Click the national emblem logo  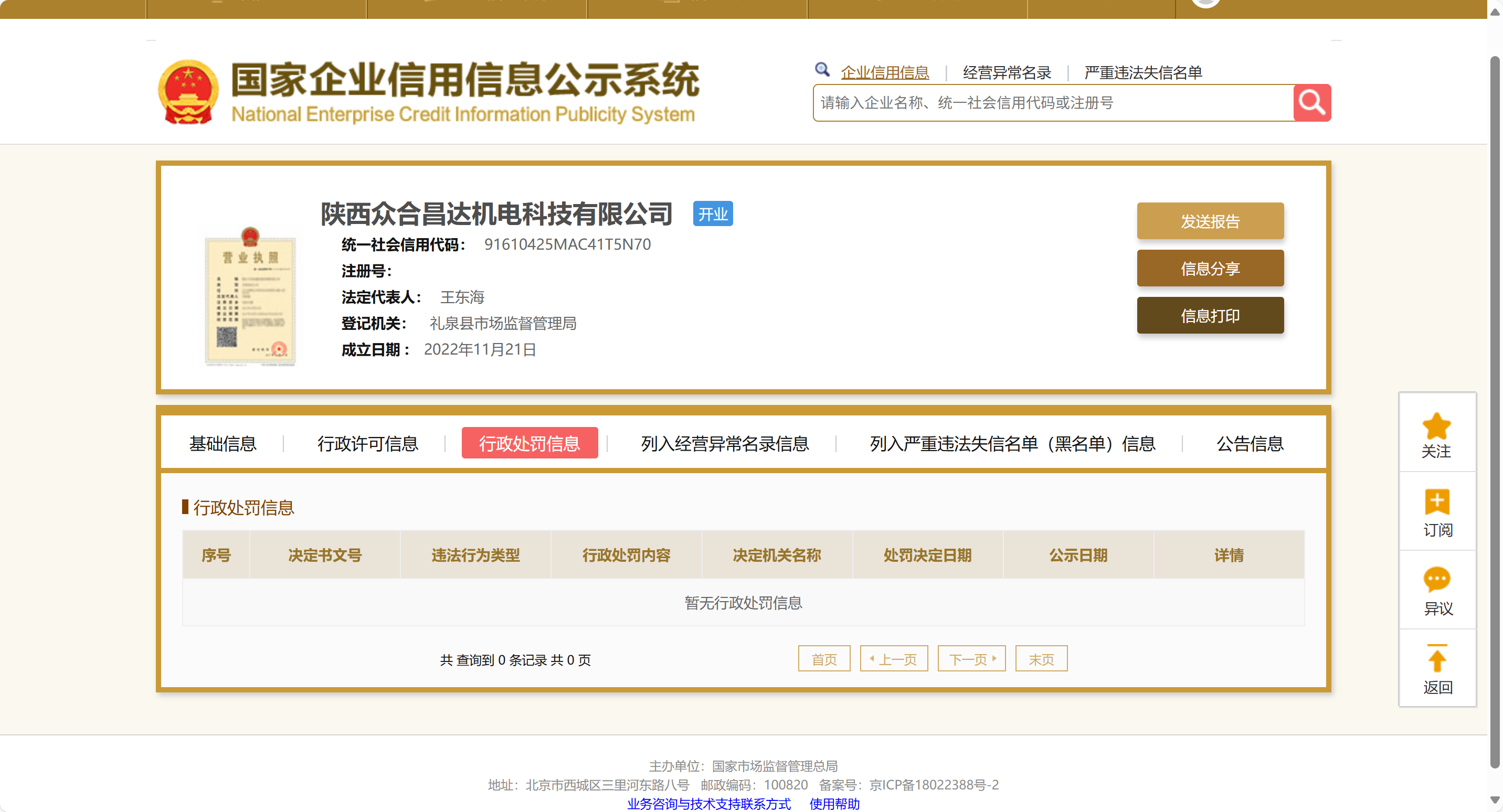(x=188, y=92)
